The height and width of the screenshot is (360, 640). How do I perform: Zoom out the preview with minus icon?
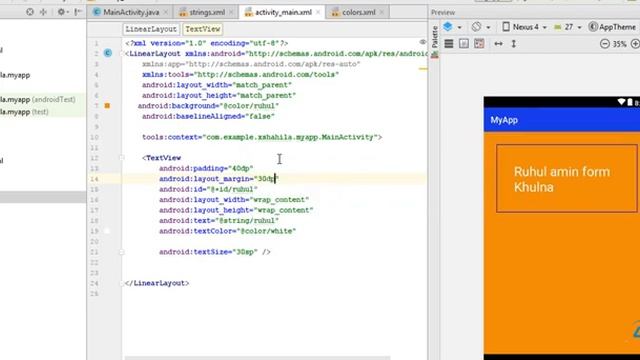point(605,44)
